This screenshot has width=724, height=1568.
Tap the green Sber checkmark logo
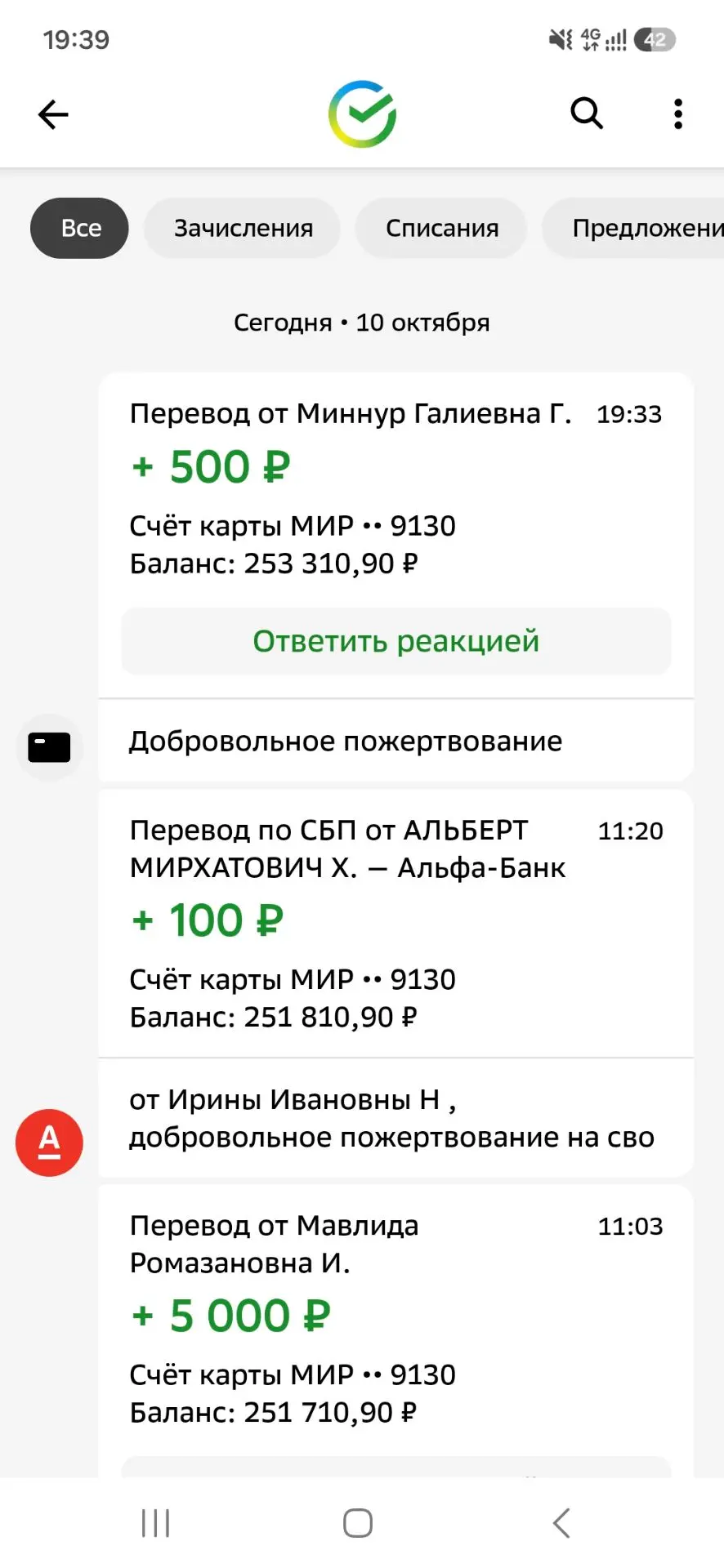click(x=362, y=114)
